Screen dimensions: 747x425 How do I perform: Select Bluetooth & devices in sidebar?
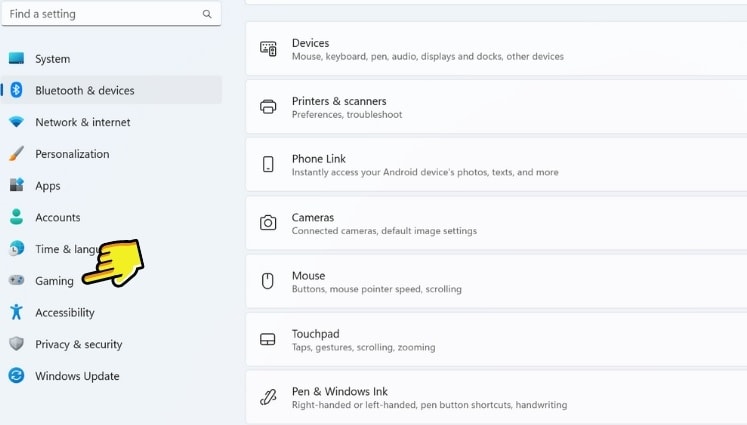pos(111,90)
